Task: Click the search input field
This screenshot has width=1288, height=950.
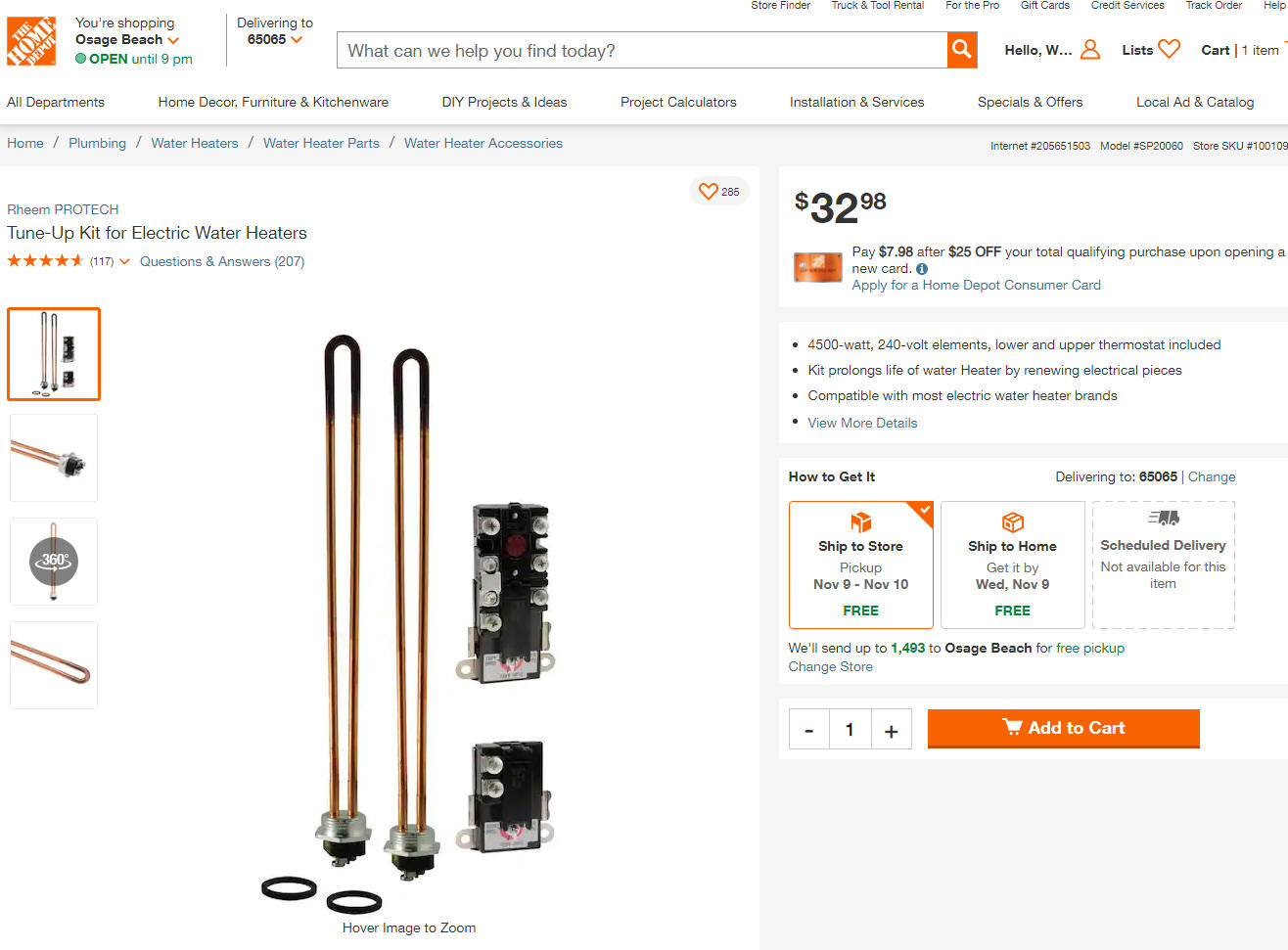Action: (642, 50)
